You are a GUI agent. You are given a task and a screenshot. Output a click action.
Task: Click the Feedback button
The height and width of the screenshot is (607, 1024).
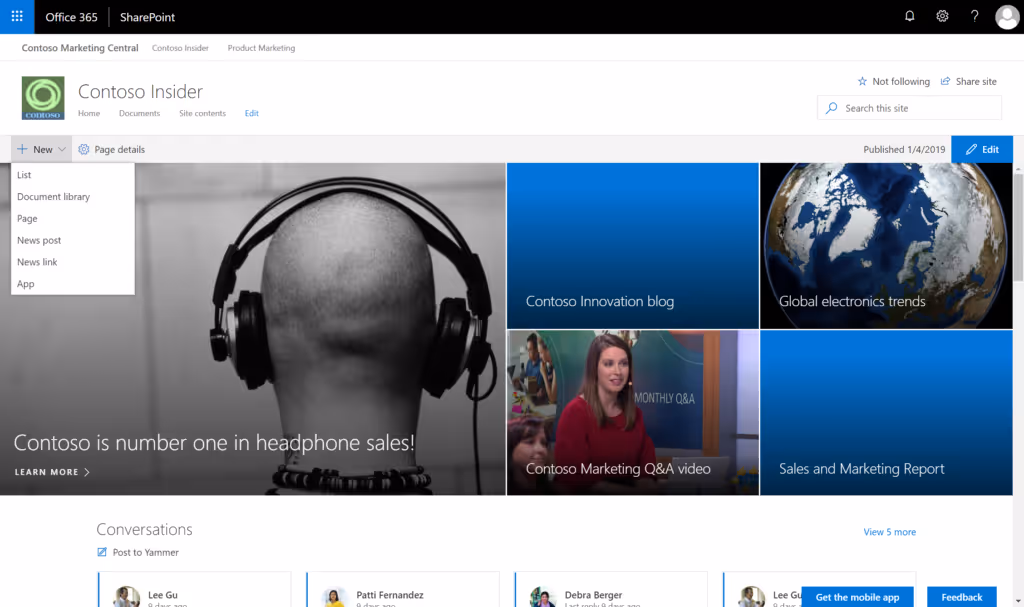[x=961, y=597]
